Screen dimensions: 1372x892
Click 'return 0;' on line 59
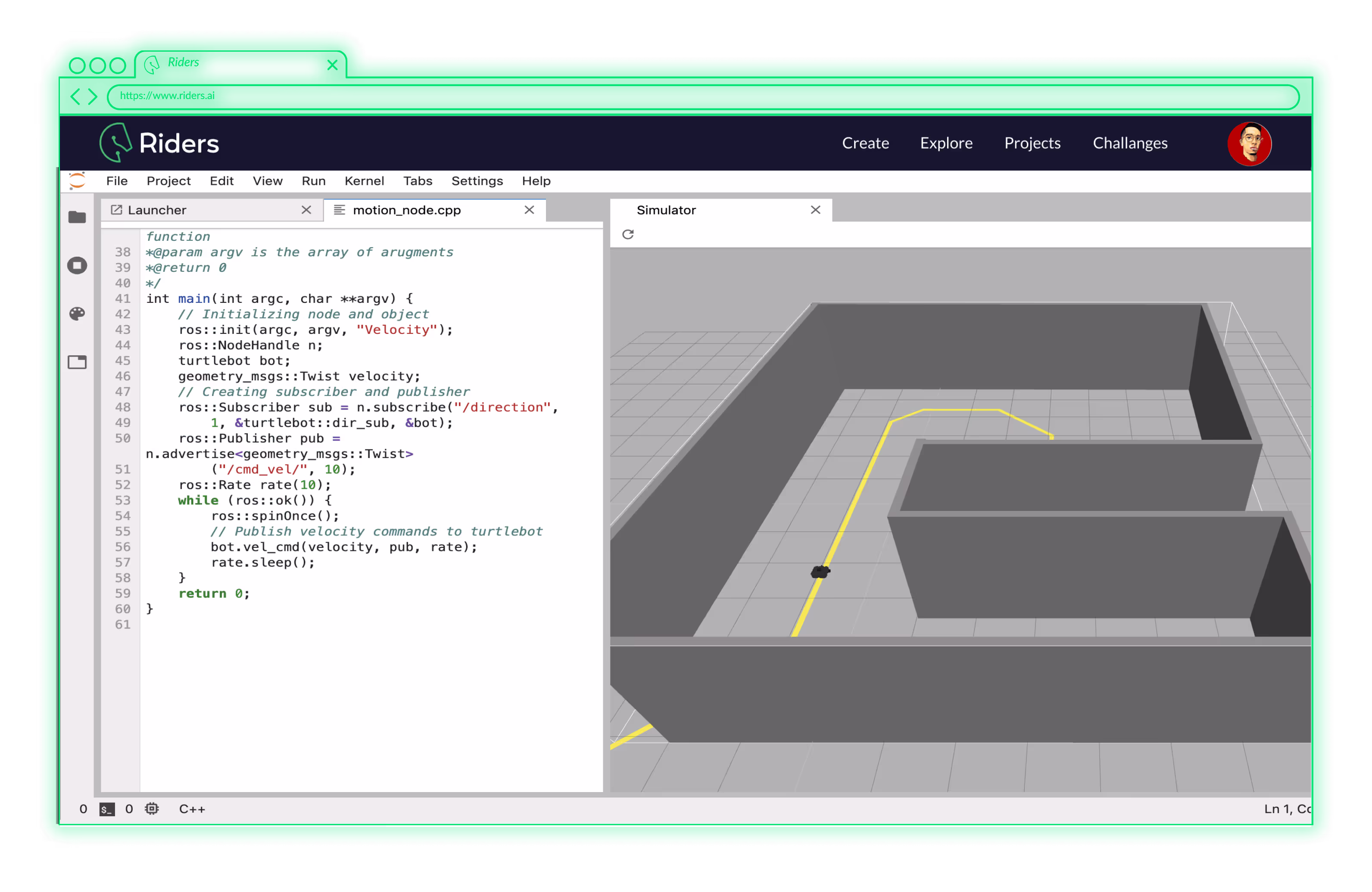pyautogui.click(x=214, y=594)
